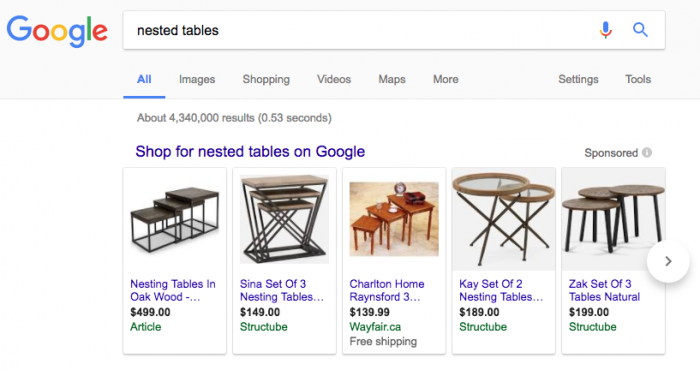Open 'Shop for nested tables on Google' link
Viewport: 700px width, 370px height.
[x=250, y=152]
